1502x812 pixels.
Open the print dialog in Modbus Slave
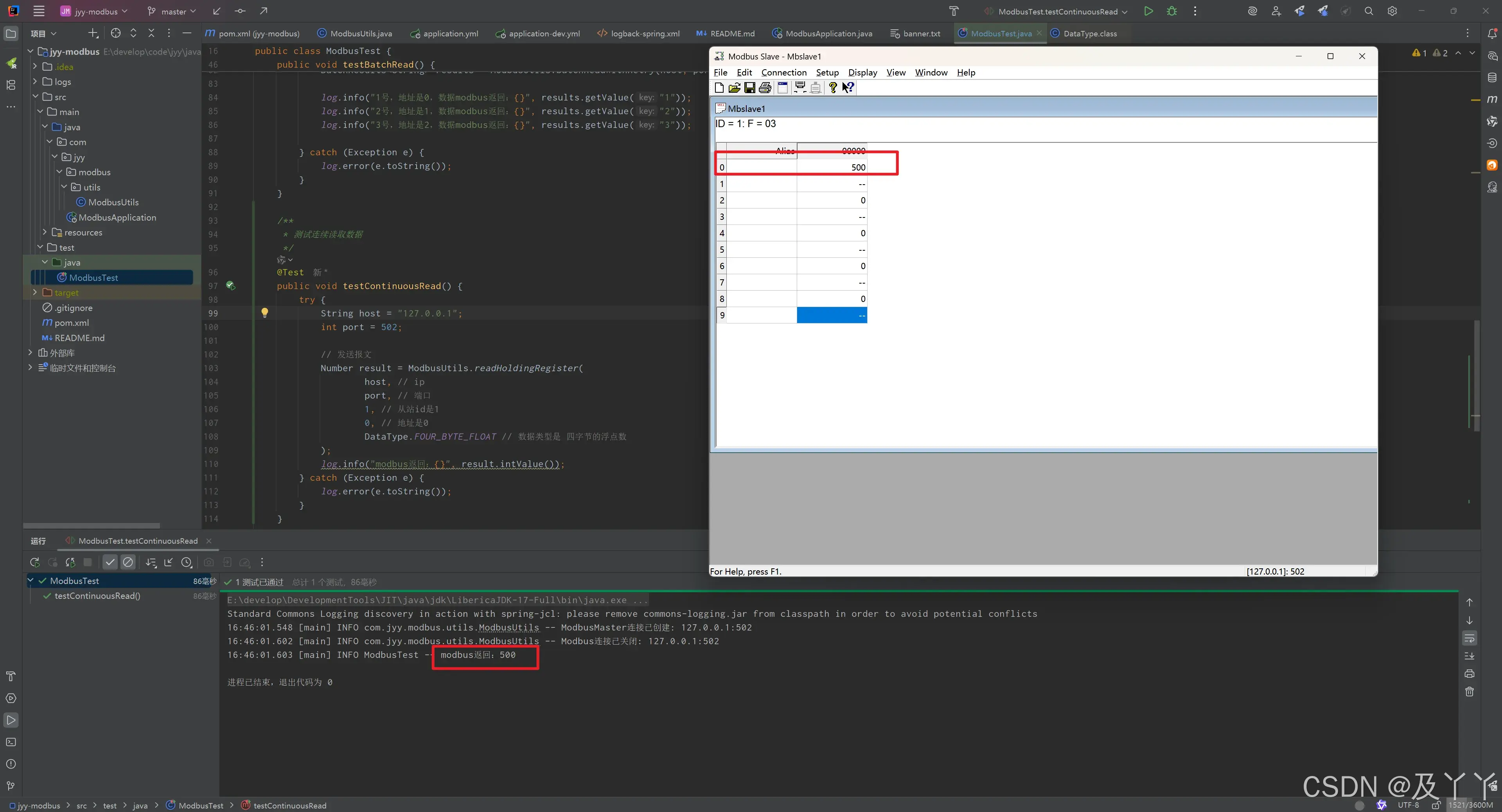pos(764,88)
